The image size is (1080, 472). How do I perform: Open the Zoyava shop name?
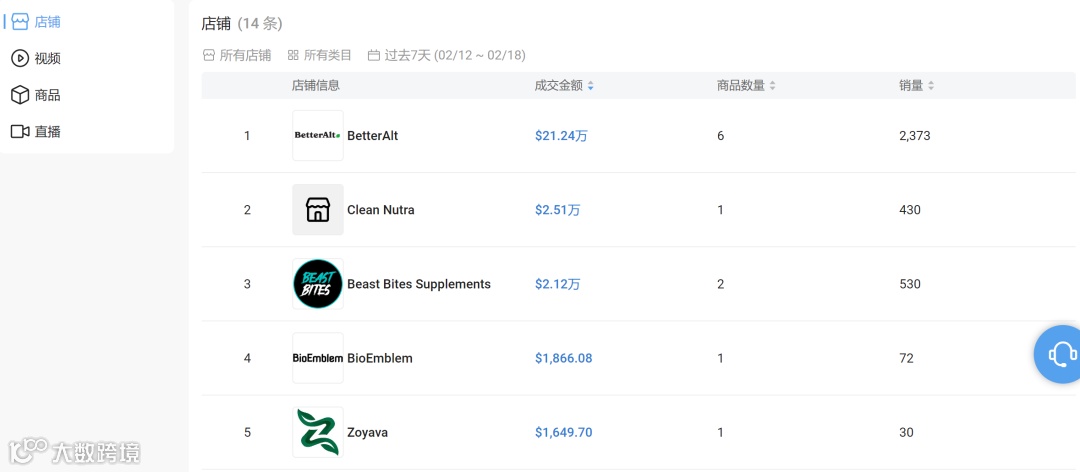pos(367,433)
